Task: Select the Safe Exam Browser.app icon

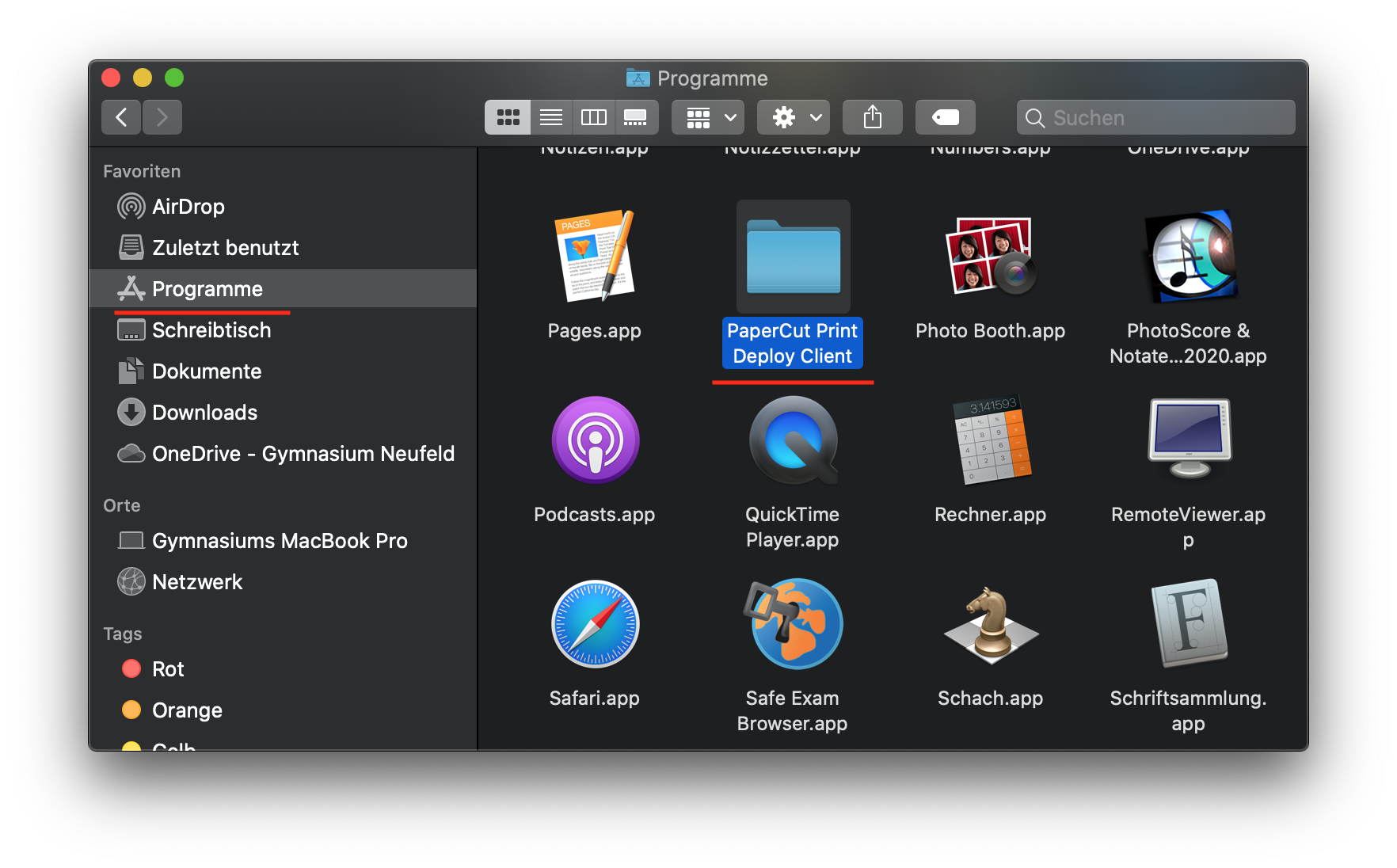Action: 793,624
